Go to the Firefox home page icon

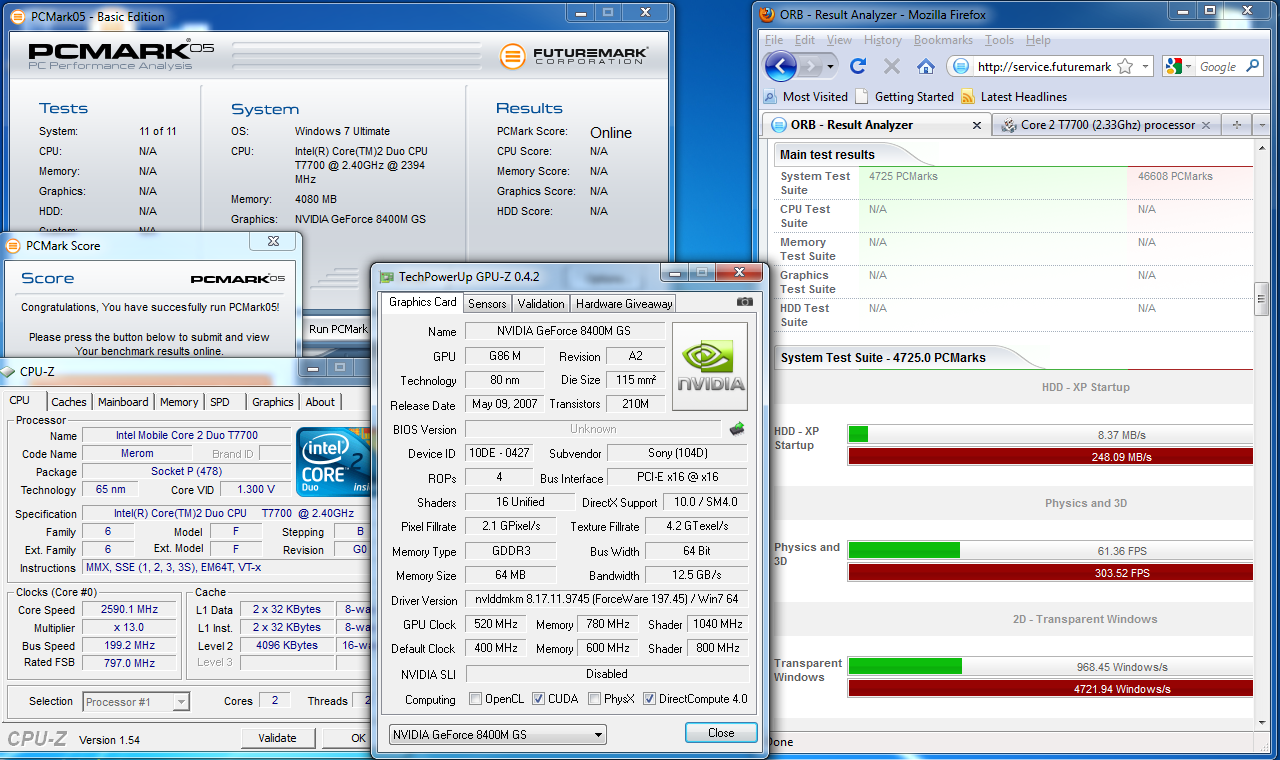(926, 66)
